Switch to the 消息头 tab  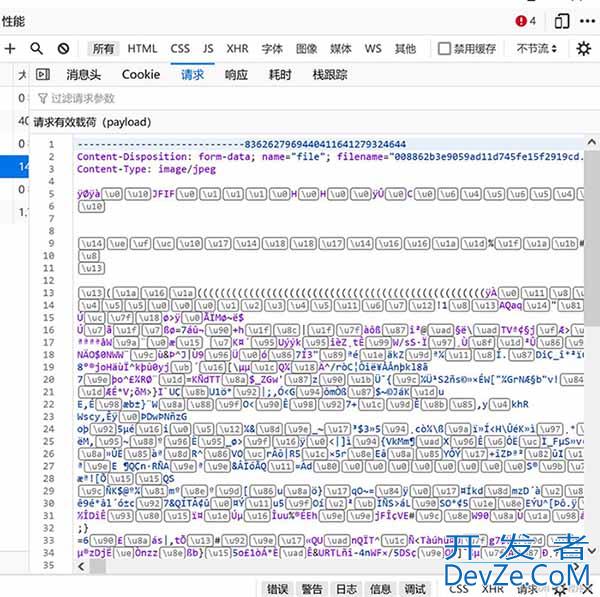(x=83, y=74)
